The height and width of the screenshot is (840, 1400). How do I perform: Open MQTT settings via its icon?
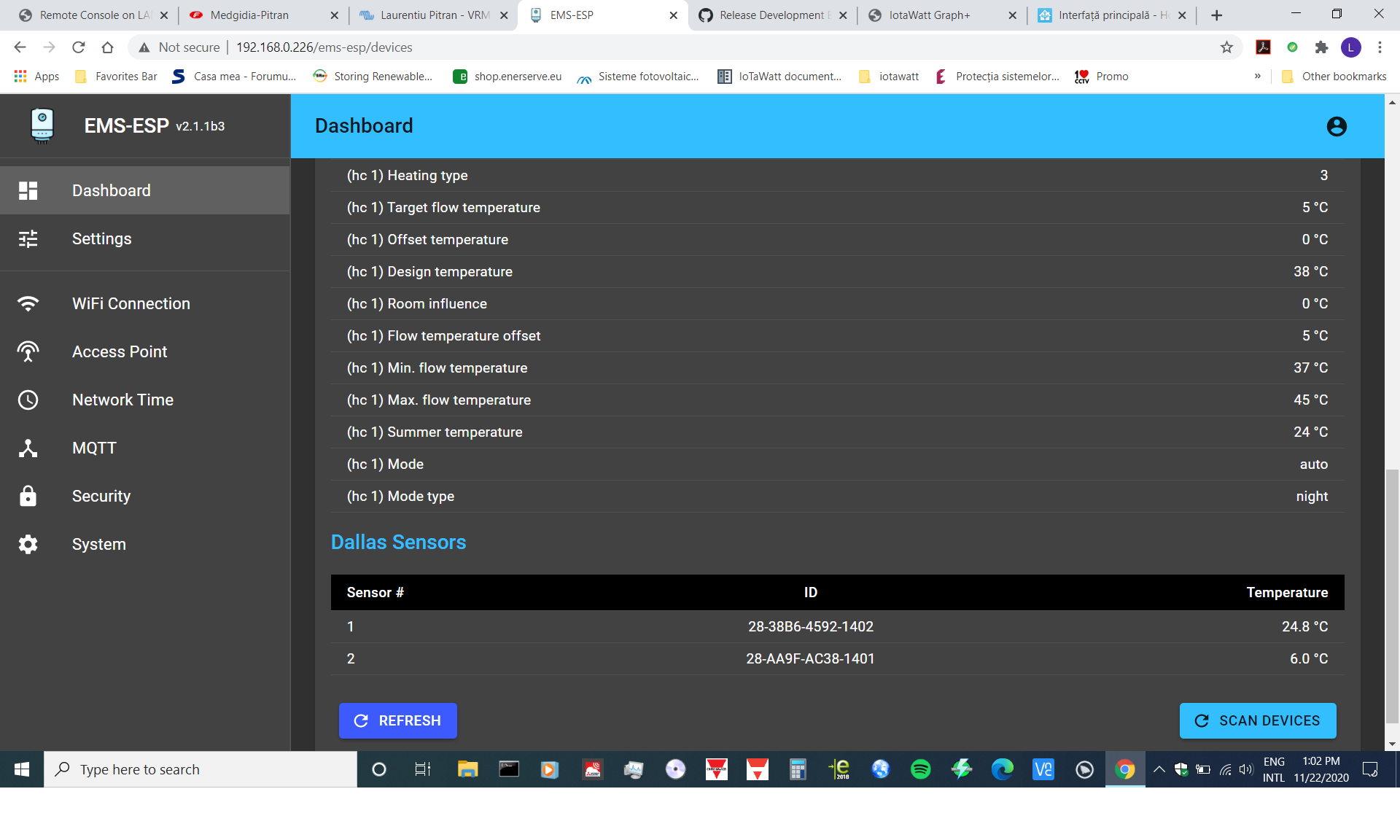(28, 448)
